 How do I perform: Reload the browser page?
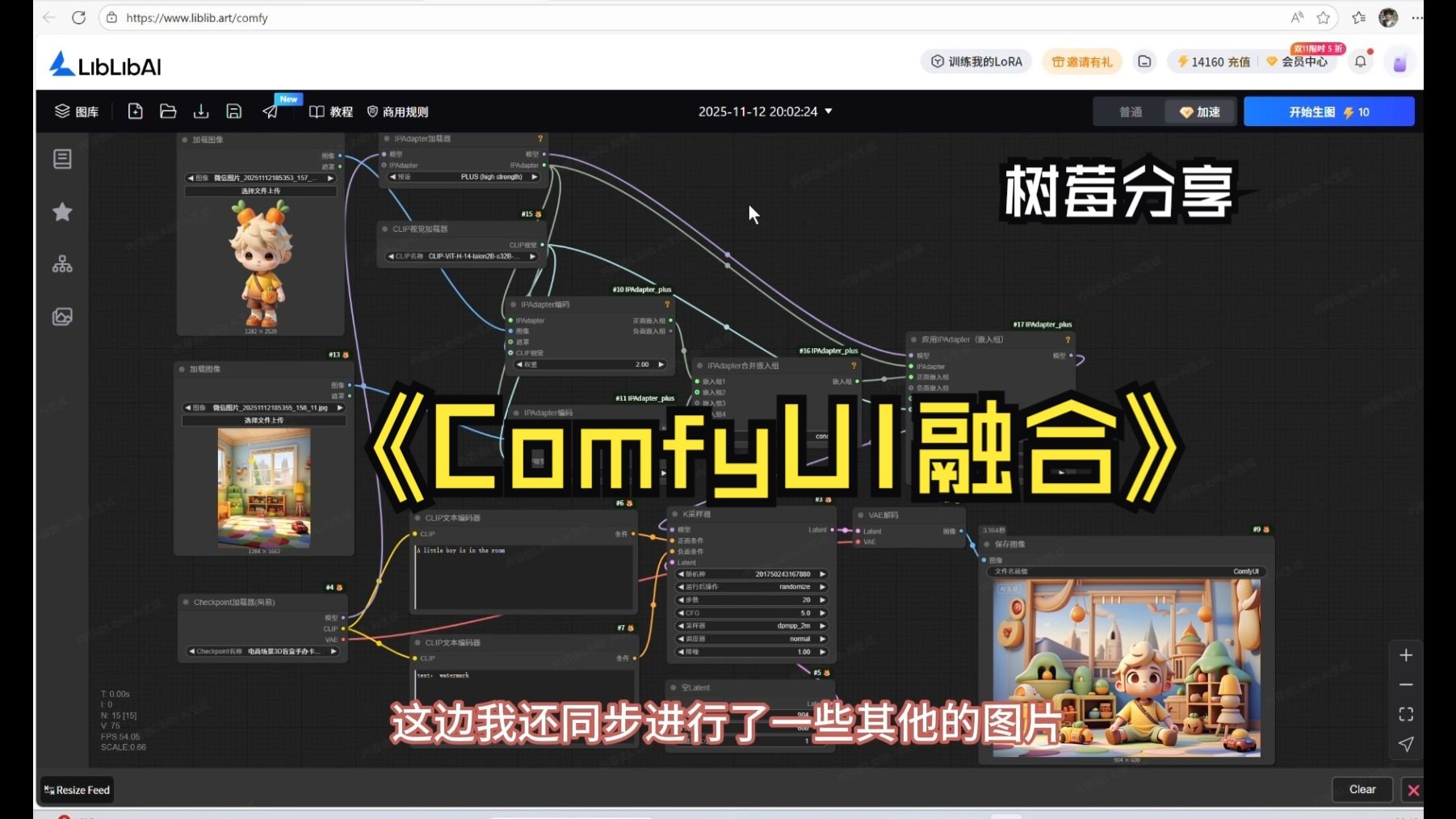click(78, 18)
